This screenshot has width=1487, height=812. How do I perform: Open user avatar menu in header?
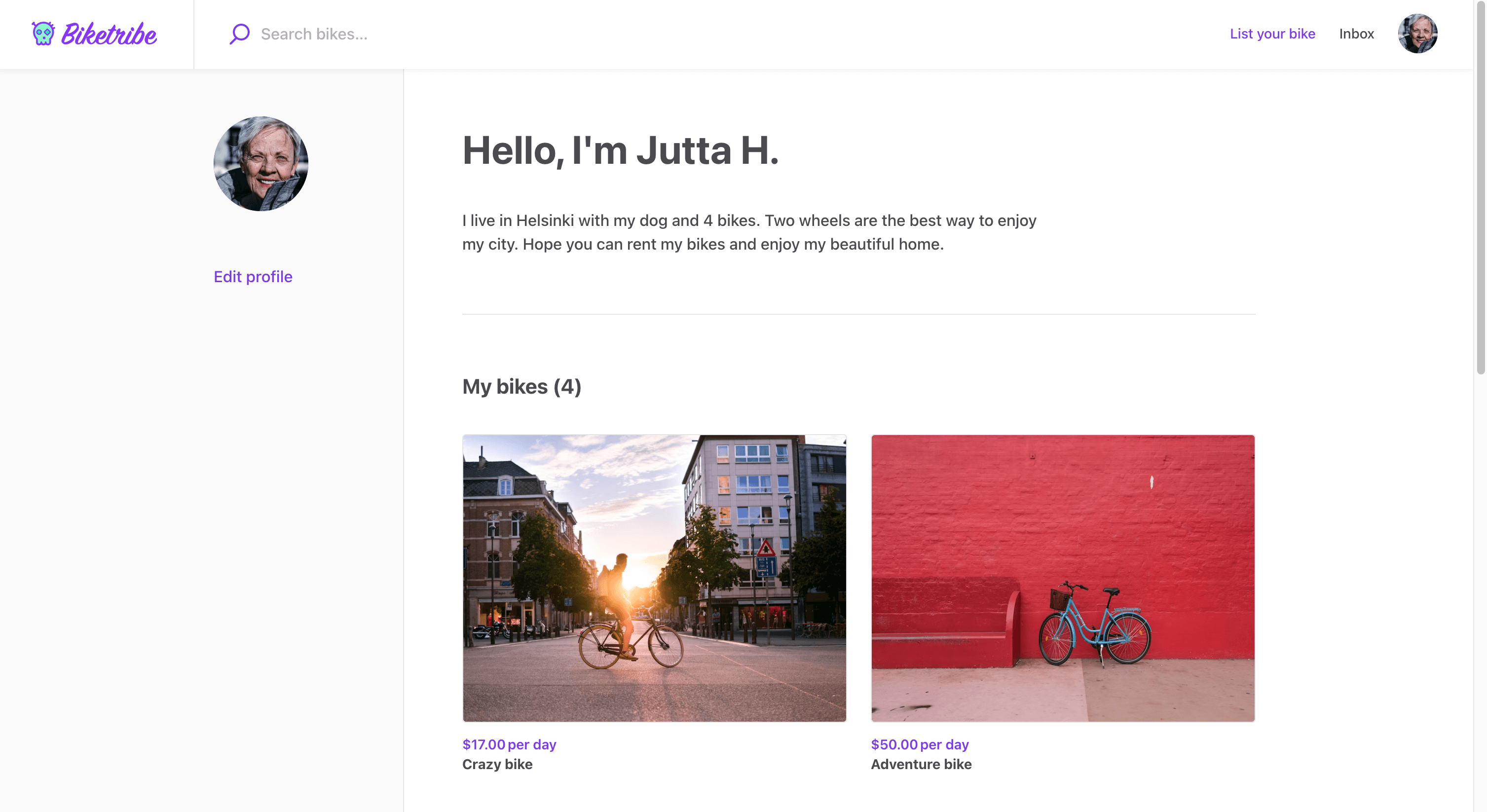(1417, 34)
